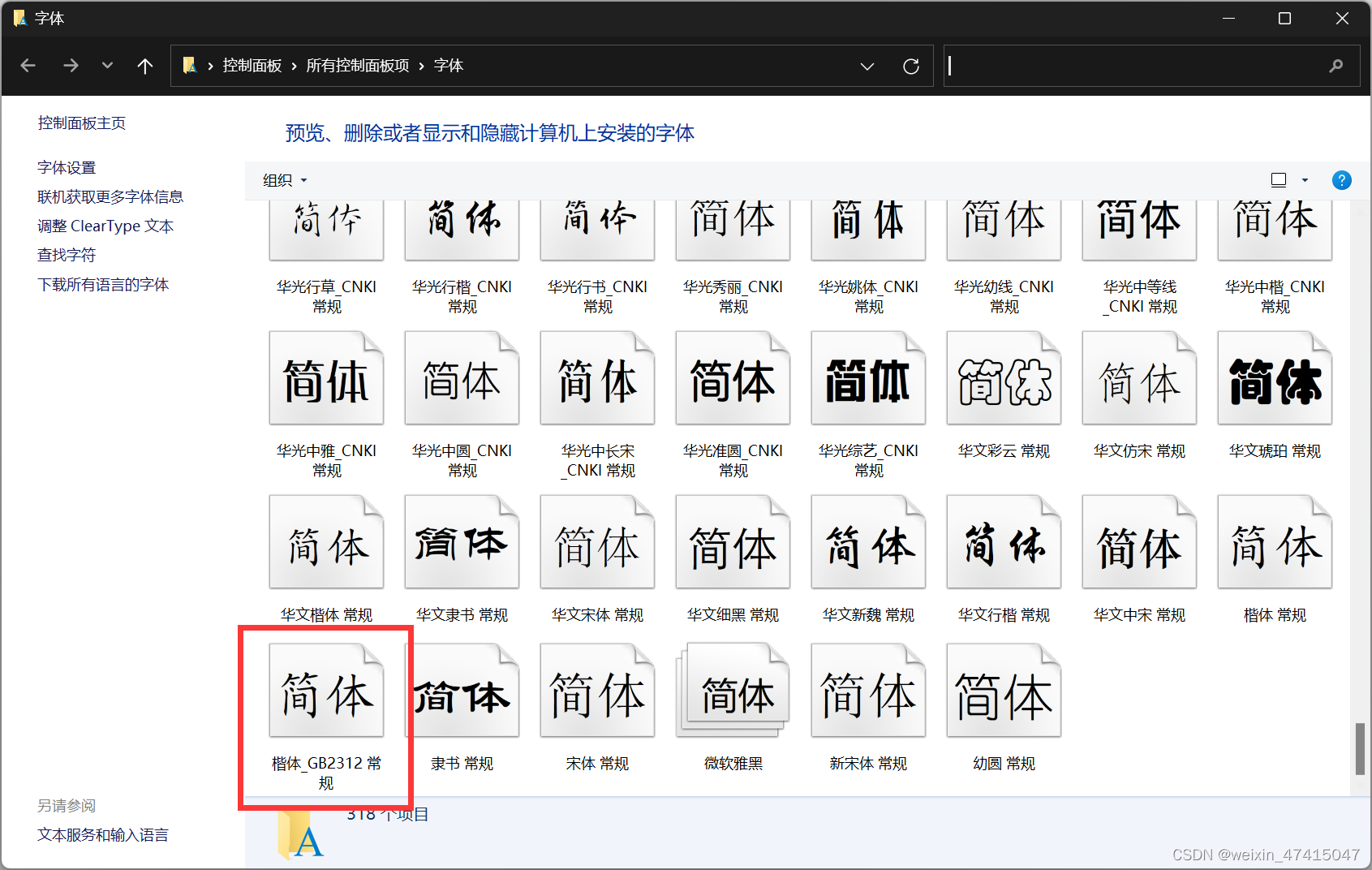Select 华文行楷 常规 font icon
This screenshot has width=1372, height=870.
1004,542
